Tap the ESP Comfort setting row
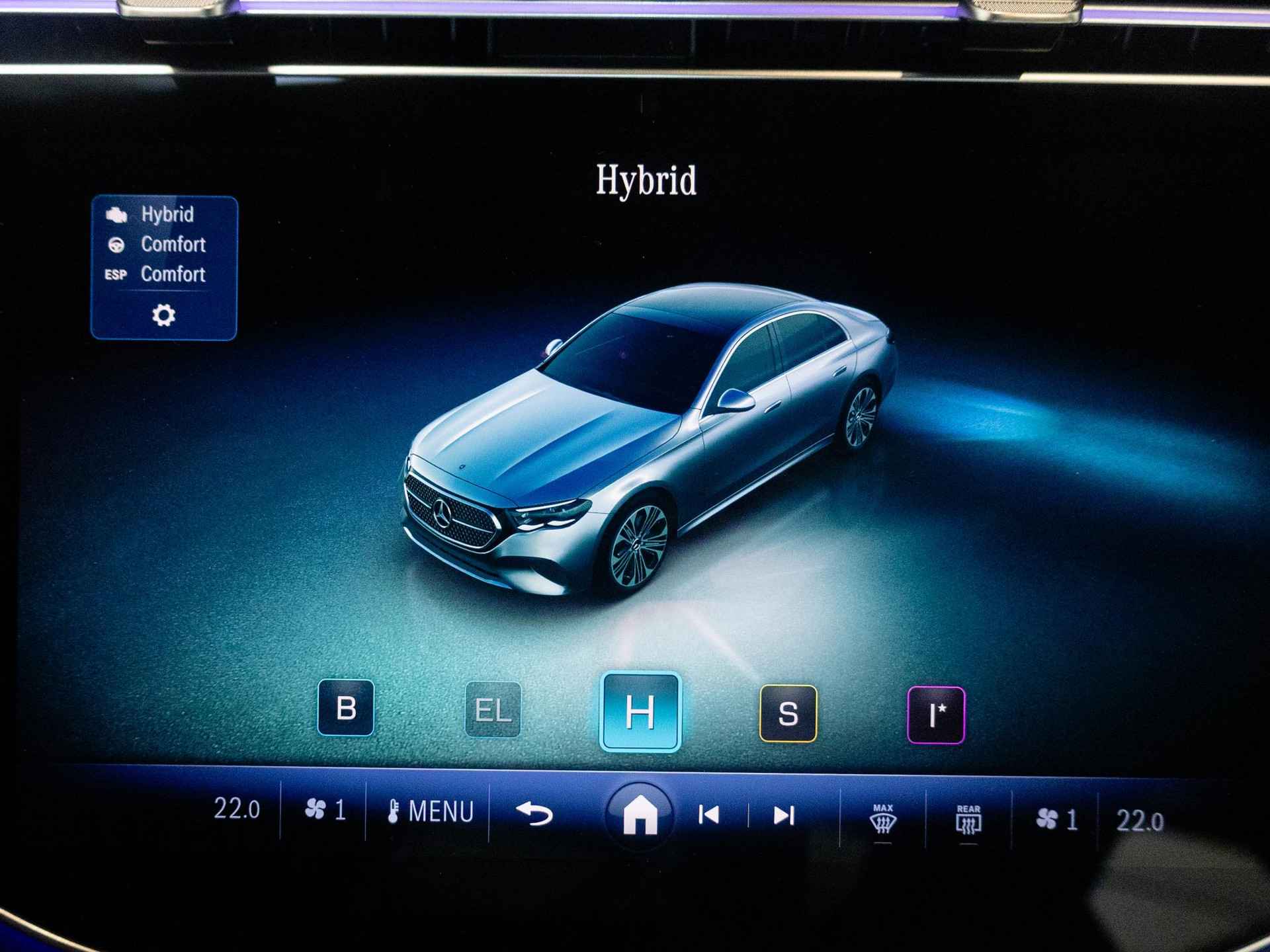 155,274
